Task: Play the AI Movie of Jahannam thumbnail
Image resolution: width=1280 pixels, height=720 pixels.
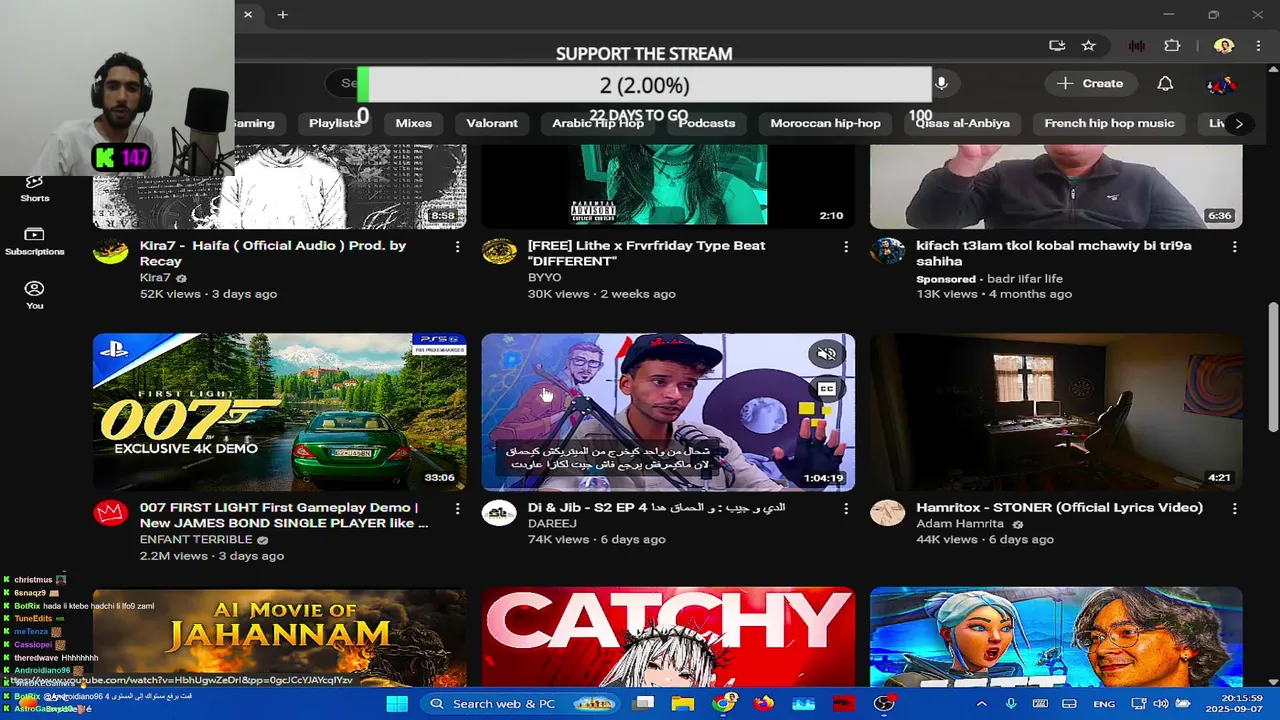Action: 279,637
